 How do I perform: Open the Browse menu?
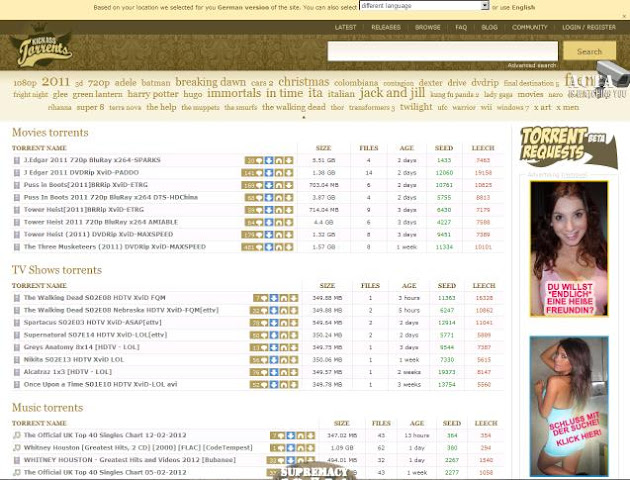(428, 27)
